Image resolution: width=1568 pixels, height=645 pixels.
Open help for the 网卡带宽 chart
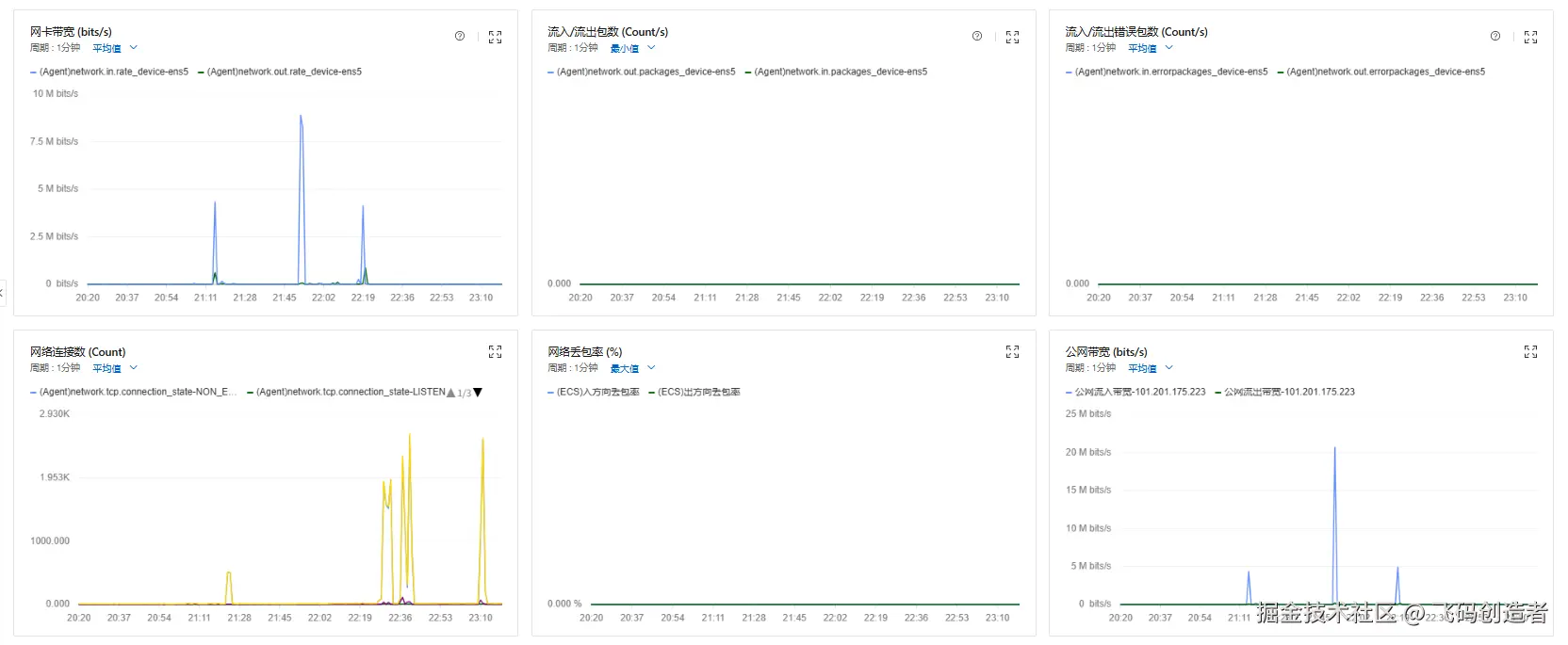tap(460, 36)
